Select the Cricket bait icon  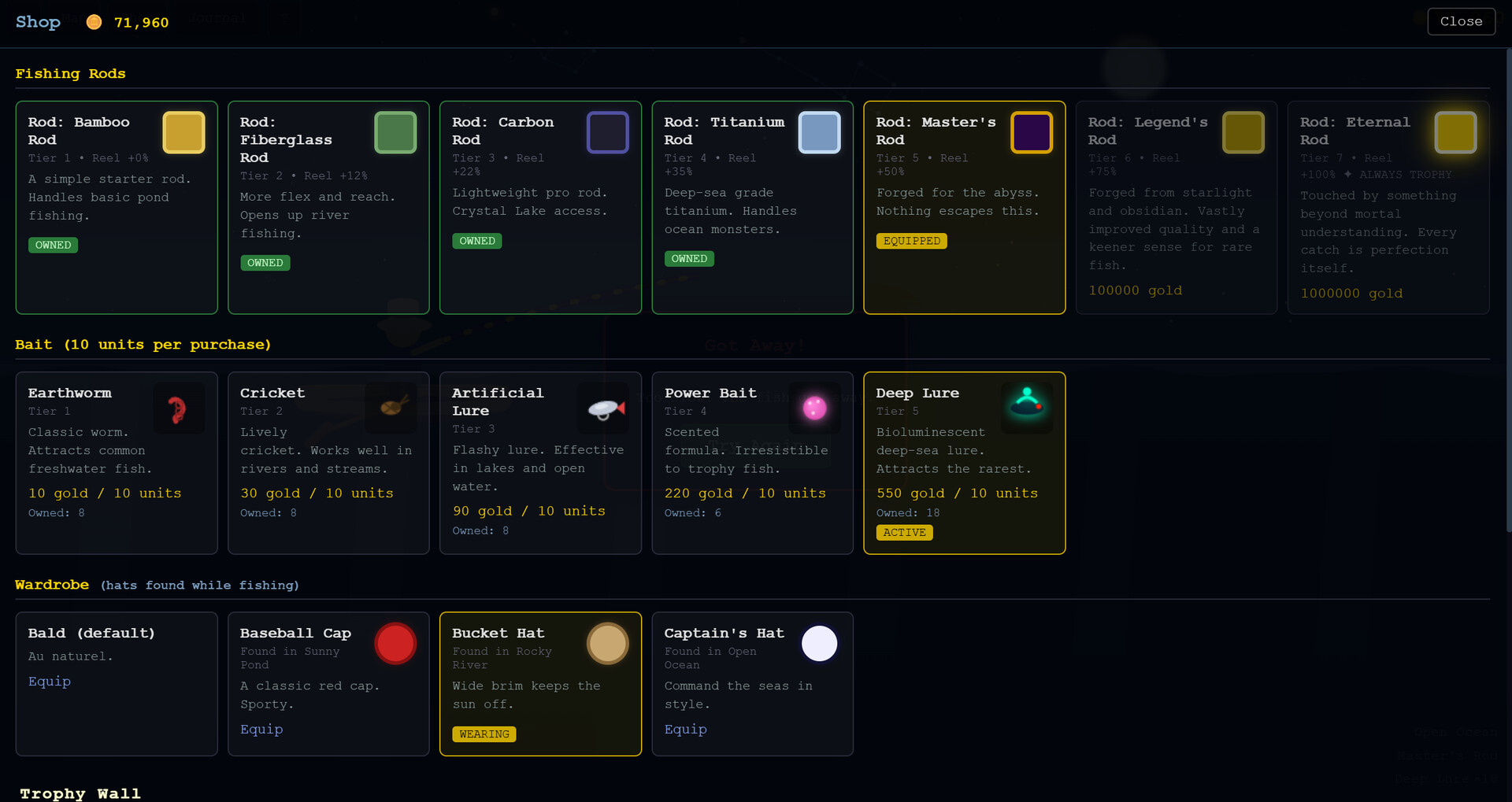(391, 408)
